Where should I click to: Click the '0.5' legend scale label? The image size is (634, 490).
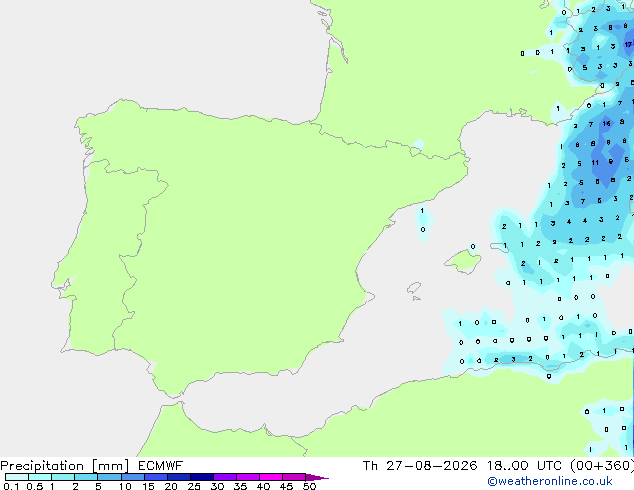[35, 486]
